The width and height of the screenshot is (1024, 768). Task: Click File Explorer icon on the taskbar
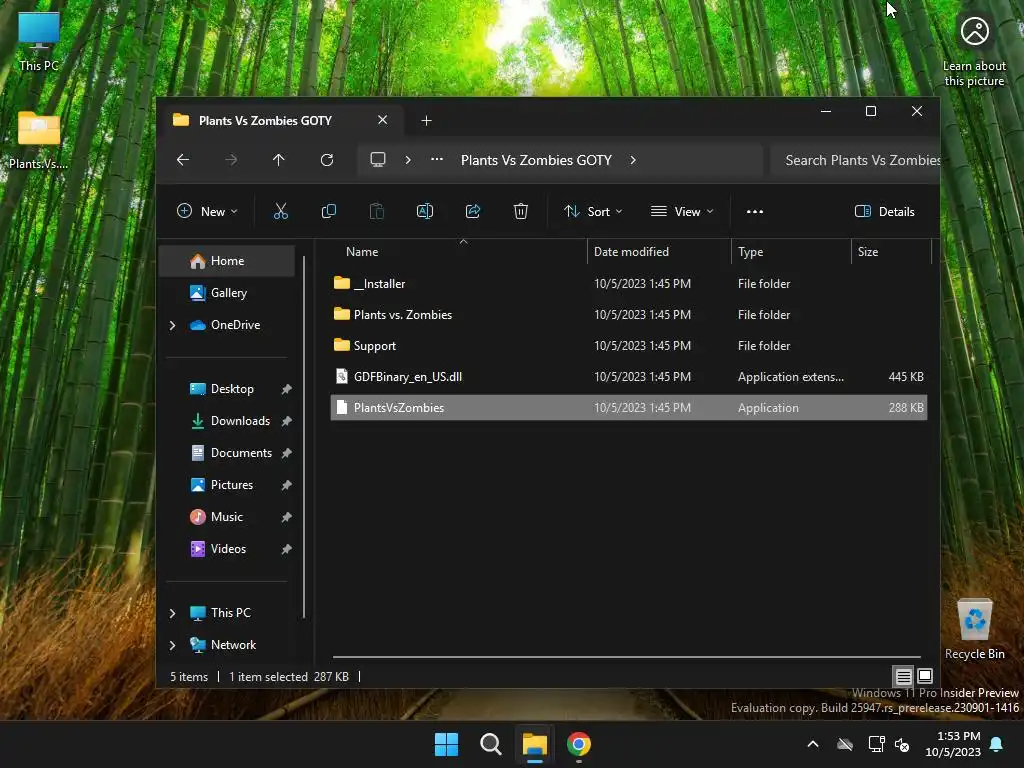click(534, 744)
